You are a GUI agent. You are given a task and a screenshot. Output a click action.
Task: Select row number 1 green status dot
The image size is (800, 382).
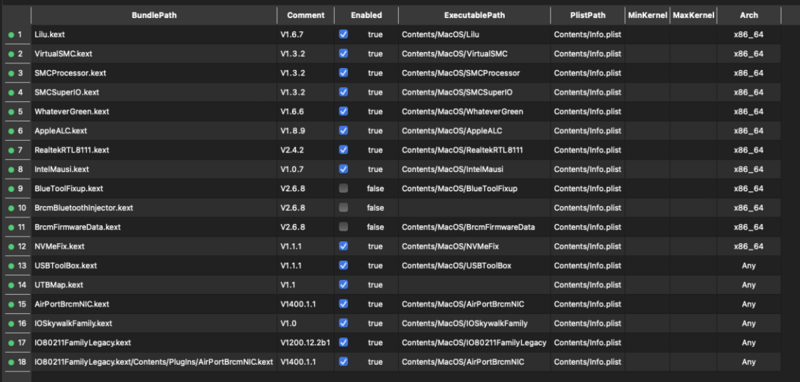pyautogui.click(x=10, y=35)
